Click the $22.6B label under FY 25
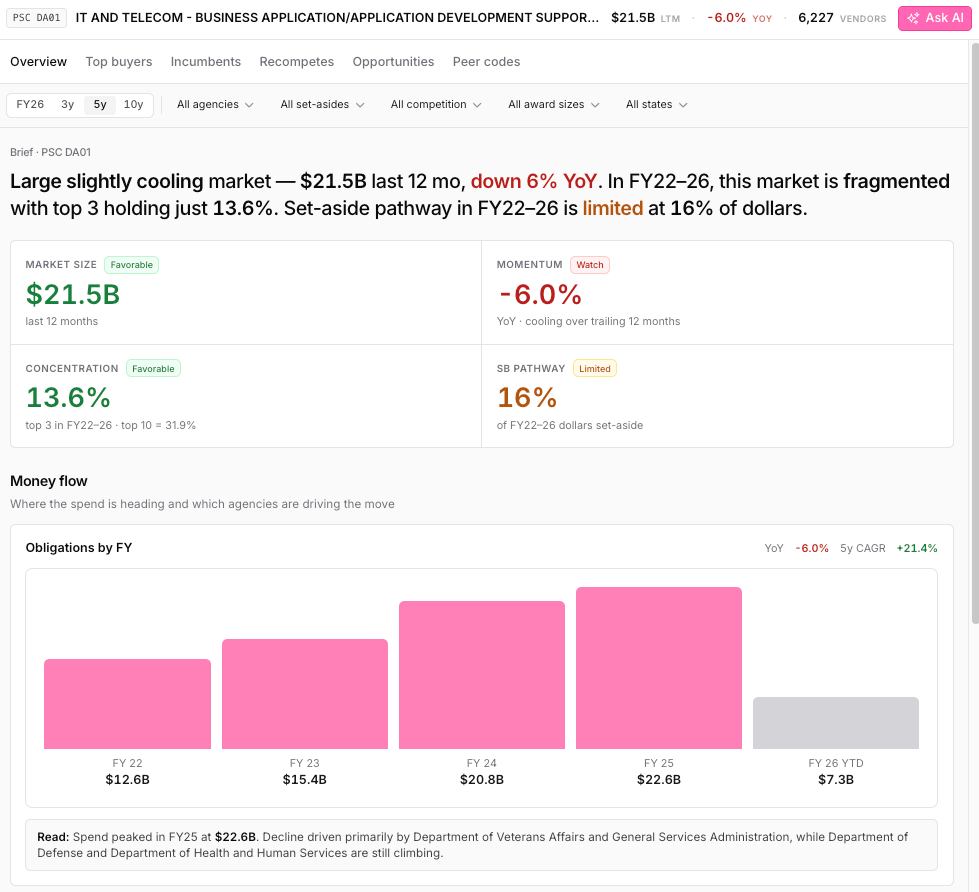Screen dimensions: 979x892 (659, 780)
